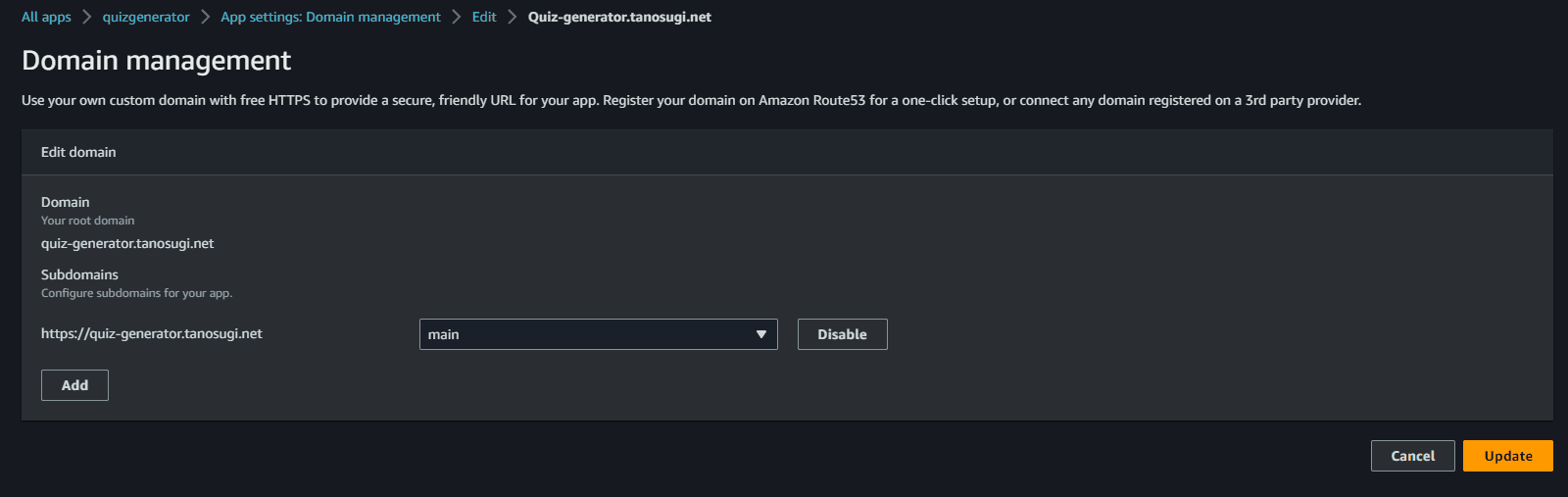The image size is (1568, 497).
Task: Add a new subdomain
Action: pos(74,385)
